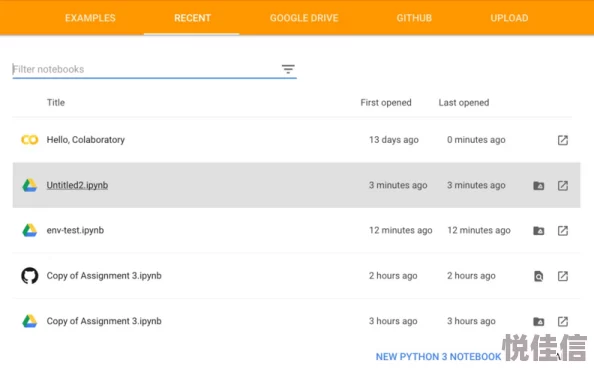Open the Untitled2.ipynb notebook

[x=77, y=185]
